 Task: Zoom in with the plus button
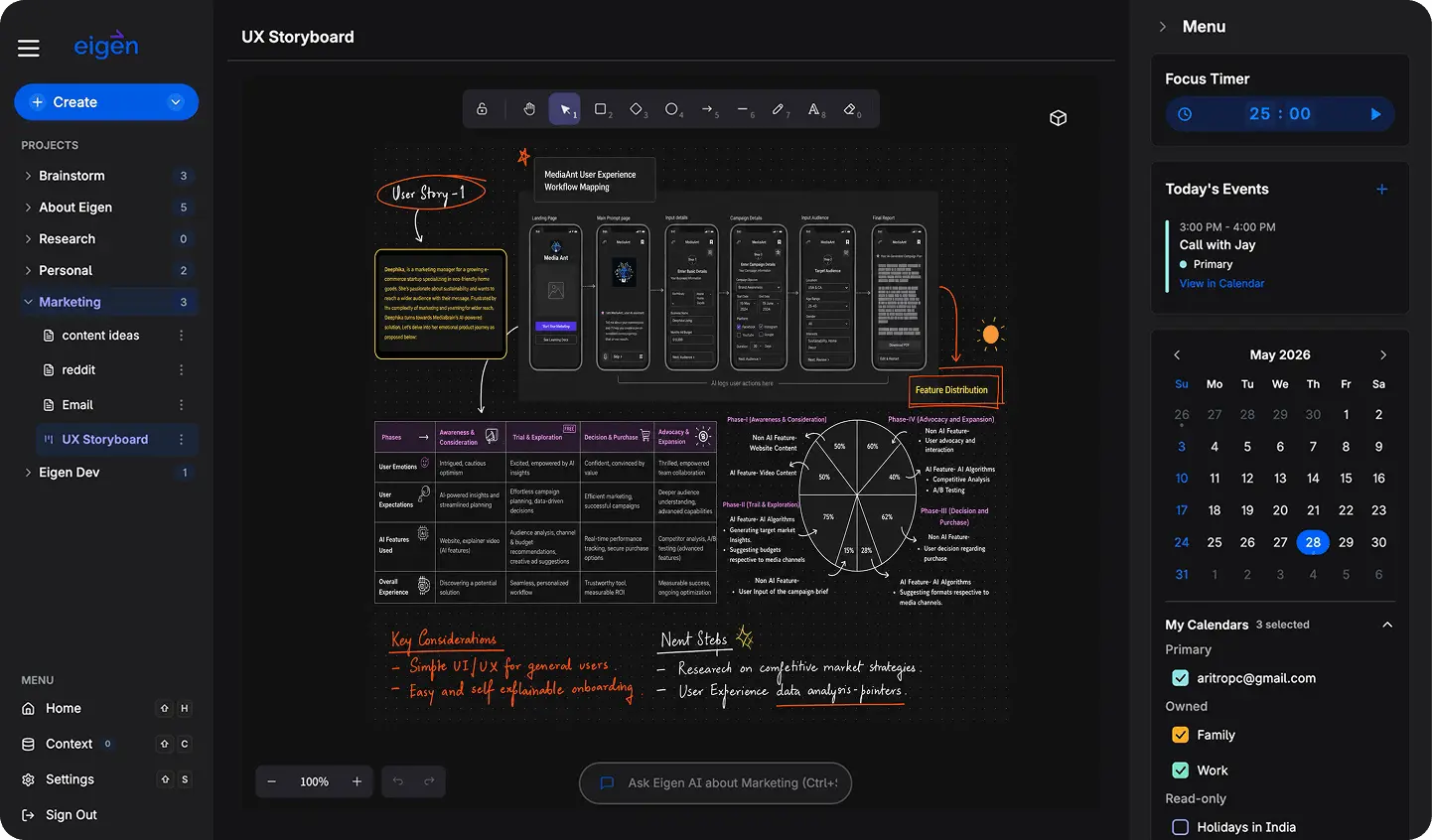coord(357,782)
